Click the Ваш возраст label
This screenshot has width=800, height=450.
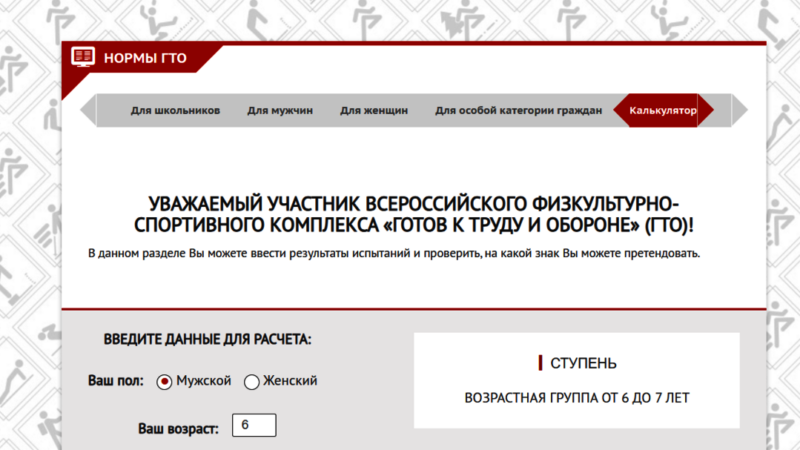pos(178,429)
